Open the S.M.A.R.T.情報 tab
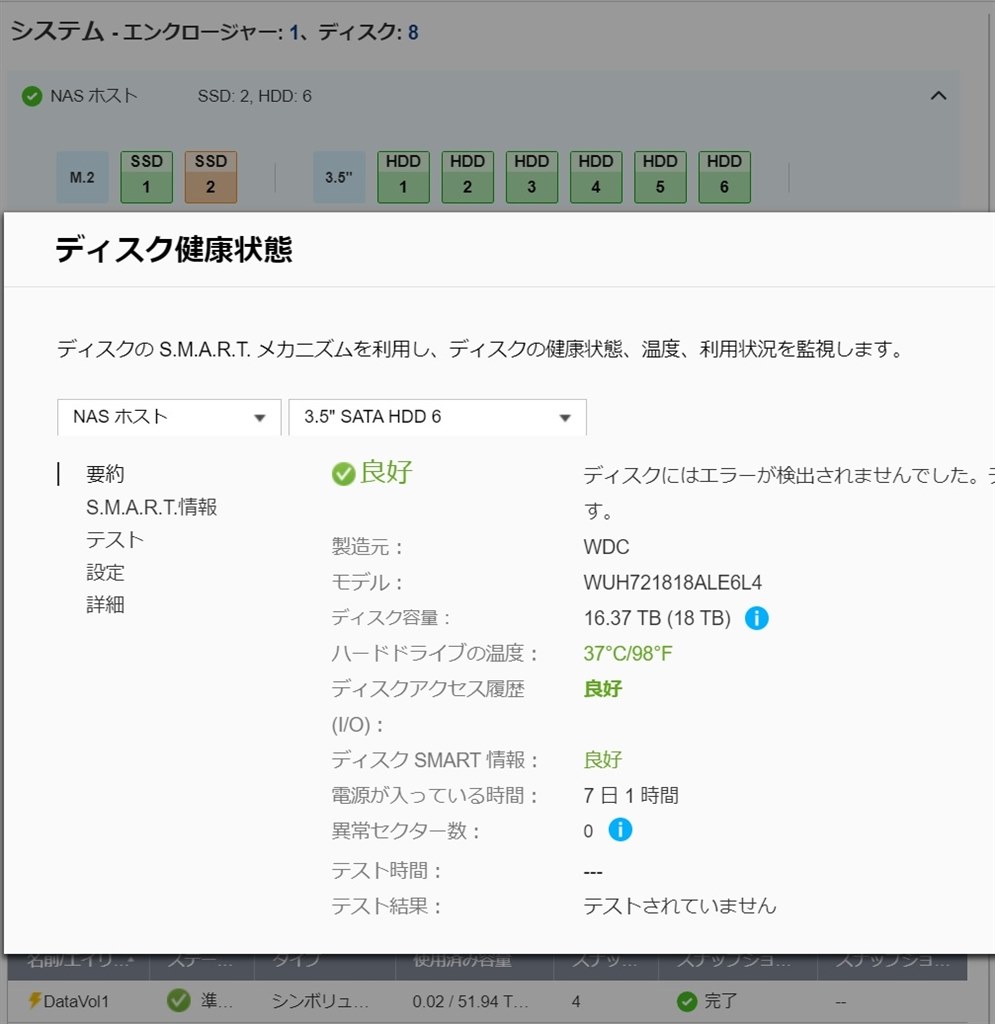The width and height of the screenshot is (995, 1024). point(151,507)
